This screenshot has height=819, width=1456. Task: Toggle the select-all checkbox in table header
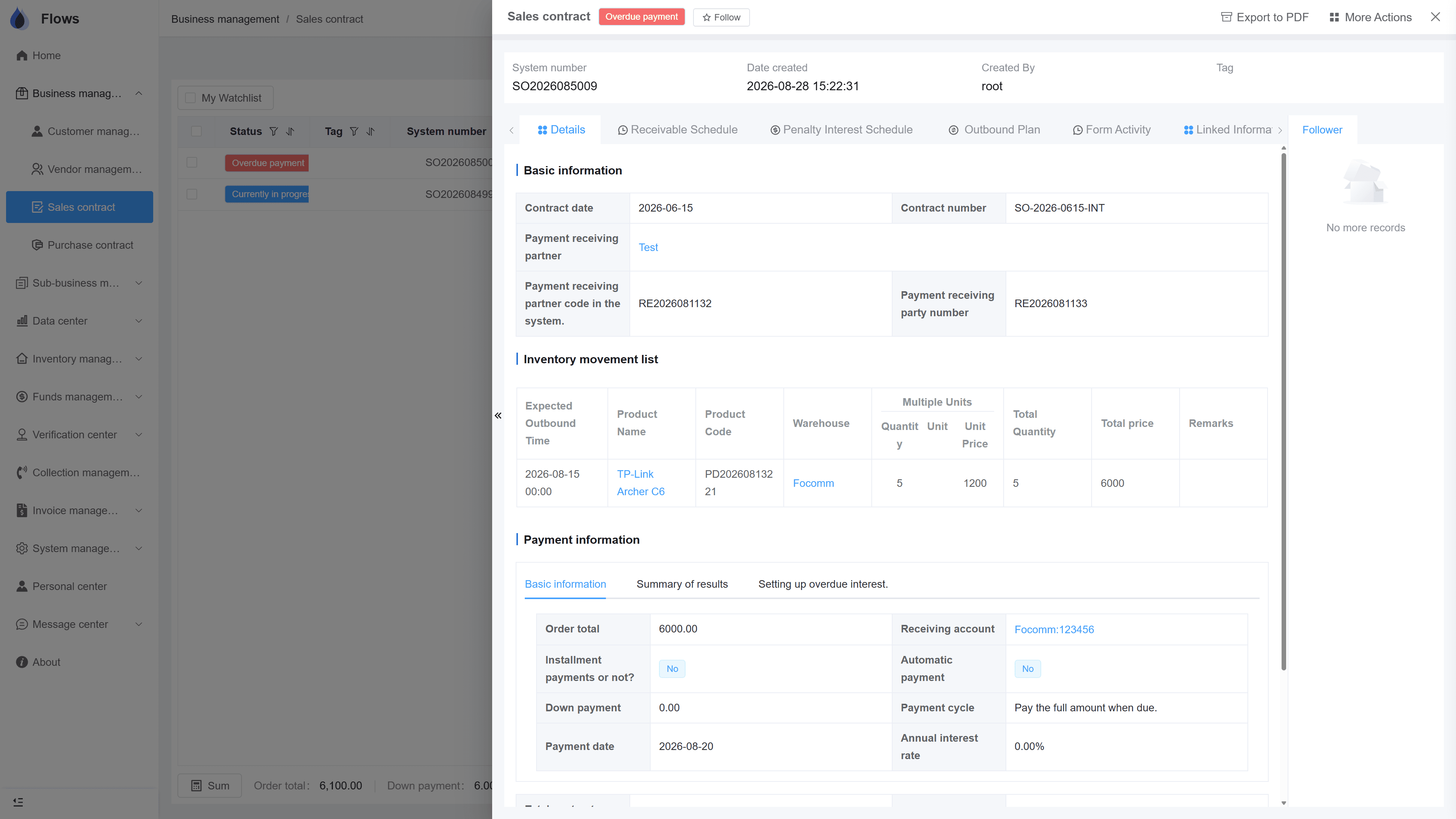click(x=196, y=131)
